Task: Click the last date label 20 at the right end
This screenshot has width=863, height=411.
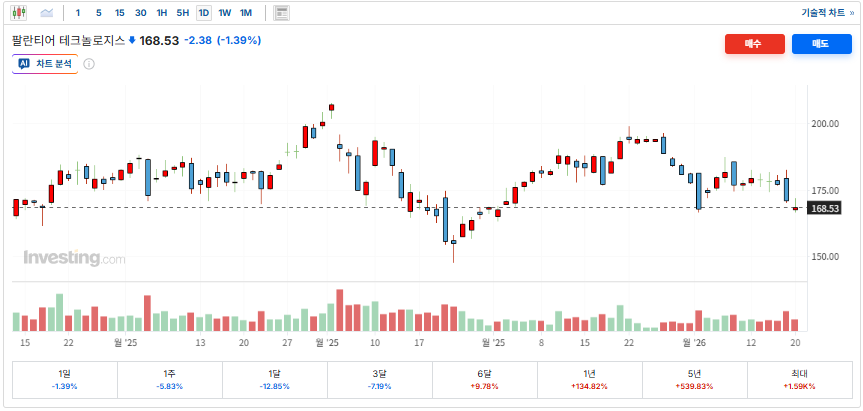Action: coord(795,342)
